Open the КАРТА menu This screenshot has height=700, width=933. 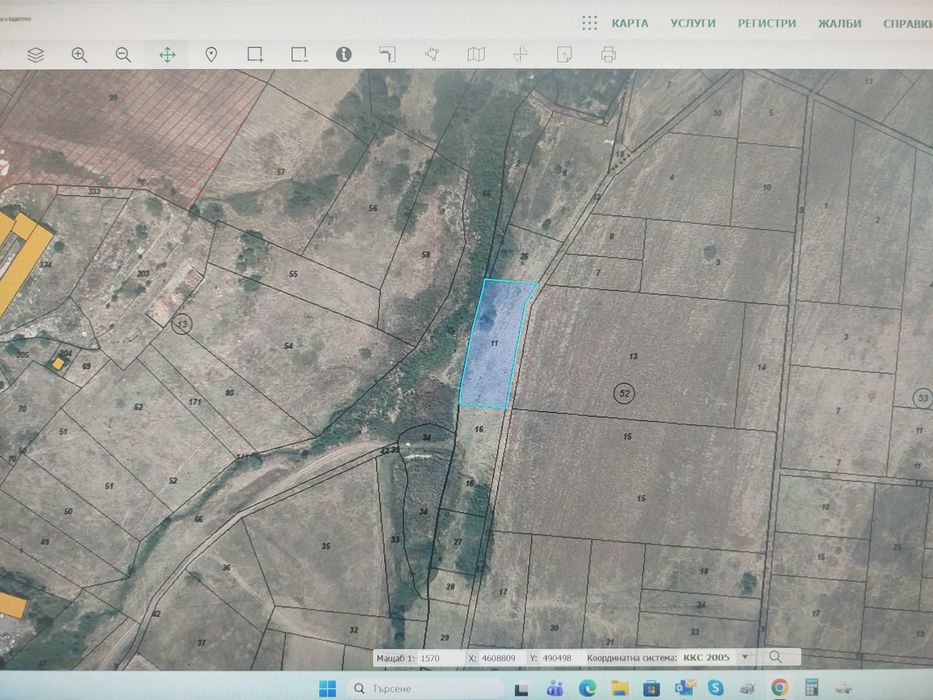point(630,23)
